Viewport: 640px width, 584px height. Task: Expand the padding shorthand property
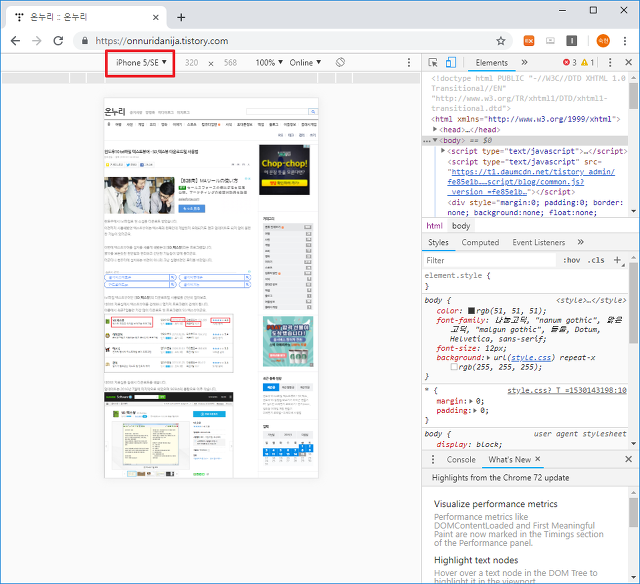point(475,411)
